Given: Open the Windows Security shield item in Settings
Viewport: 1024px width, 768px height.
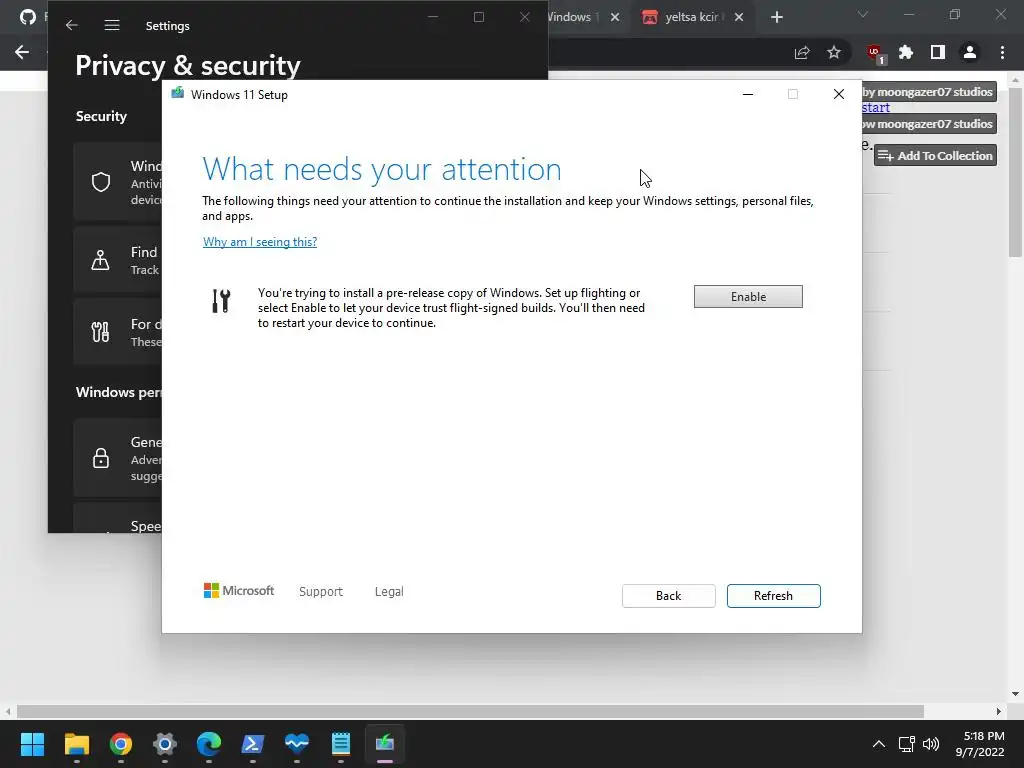Looking at the screenshot, I should point(101,182).
